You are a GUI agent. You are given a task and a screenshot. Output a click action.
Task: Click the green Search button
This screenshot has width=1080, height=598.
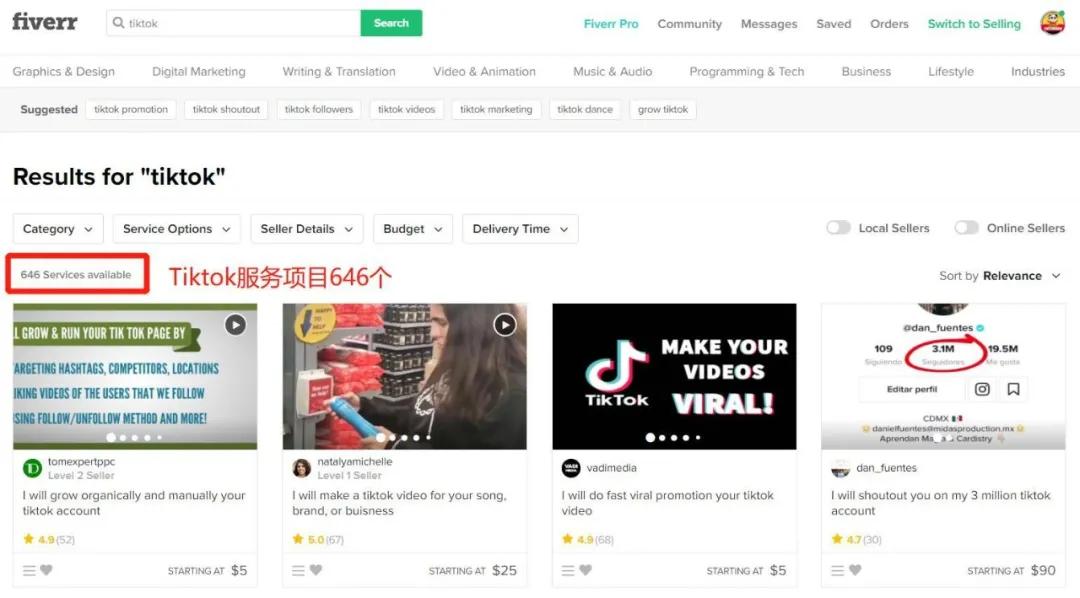[x=391, y=21]
